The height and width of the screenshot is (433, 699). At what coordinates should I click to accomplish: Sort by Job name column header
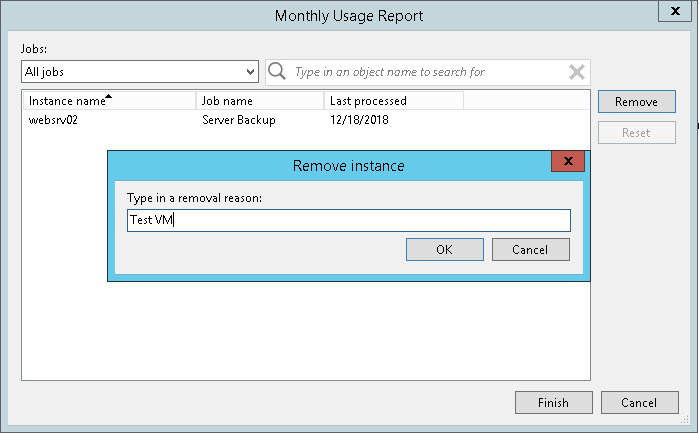[260, 101]
